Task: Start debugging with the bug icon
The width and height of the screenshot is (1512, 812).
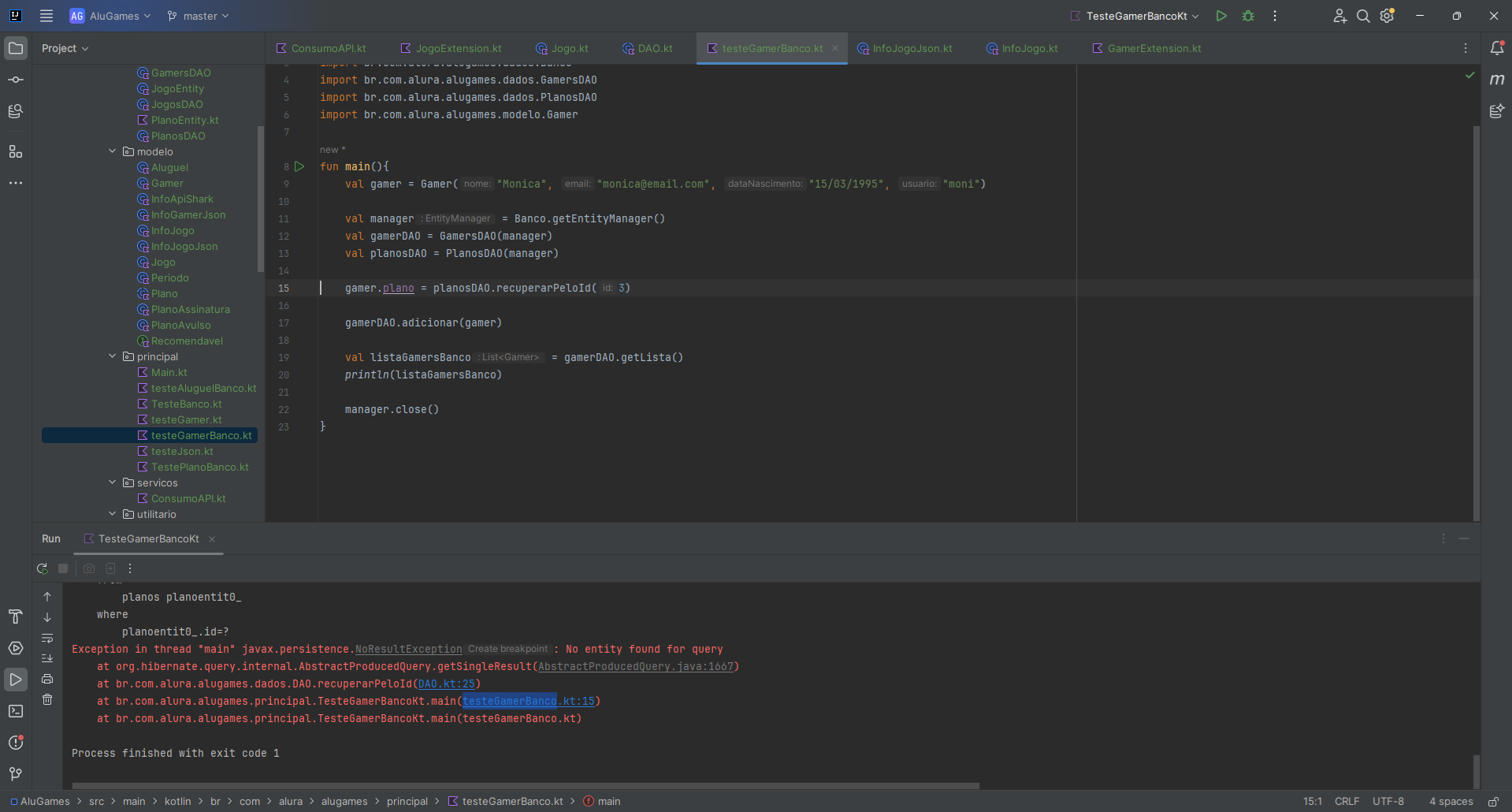Action: pos(1248,16)
